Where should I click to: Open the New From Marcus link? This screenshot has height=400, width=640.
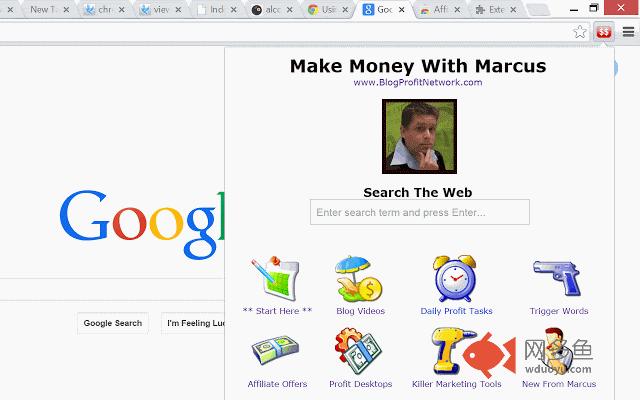[559, 384]
